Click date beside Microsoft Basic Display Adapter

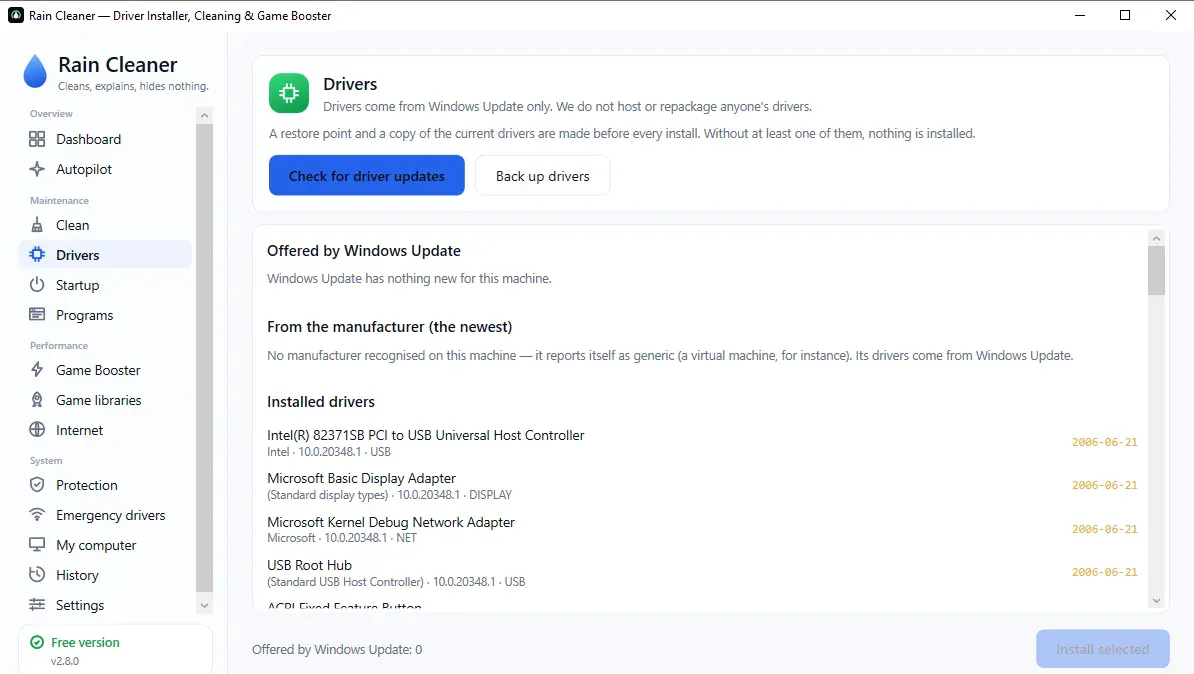coord(1104,485)
